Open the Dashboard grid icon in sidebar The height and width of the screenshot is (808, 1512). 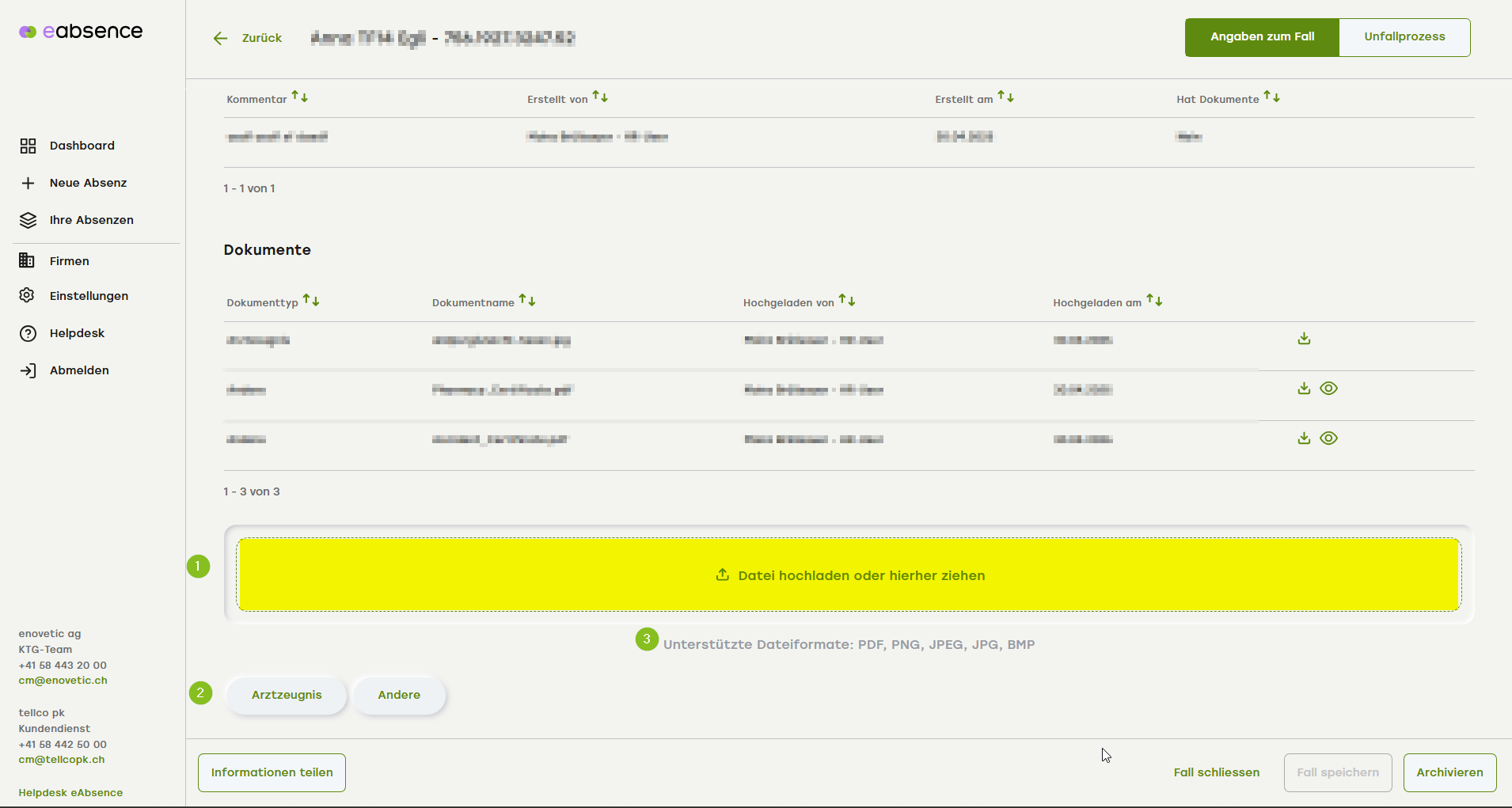pyautogui.click(x=28, y=146)
